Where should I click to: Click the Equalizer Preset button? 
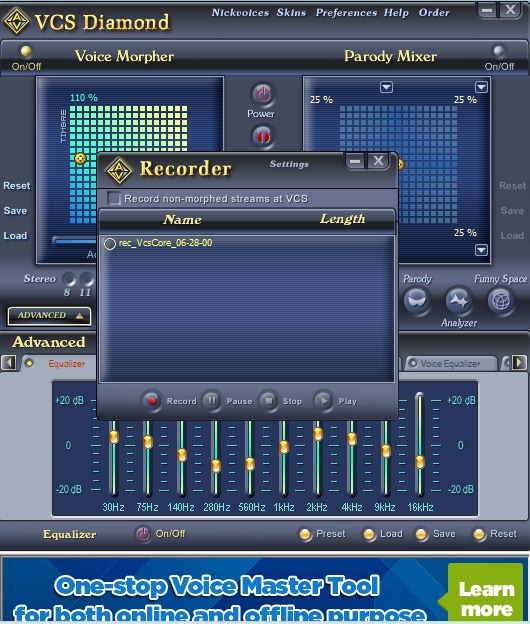305,534
